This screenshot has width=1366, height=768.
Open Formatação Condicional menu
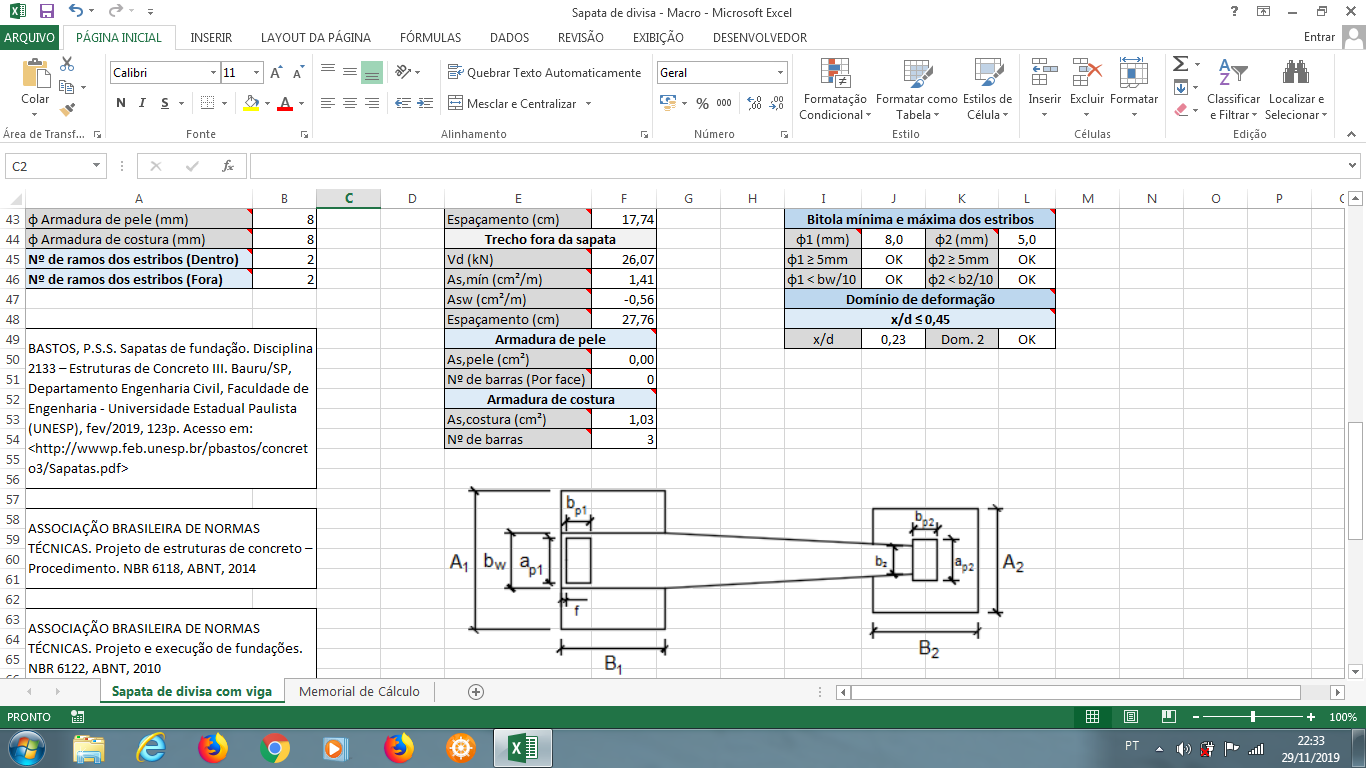(x=834, y=90)
